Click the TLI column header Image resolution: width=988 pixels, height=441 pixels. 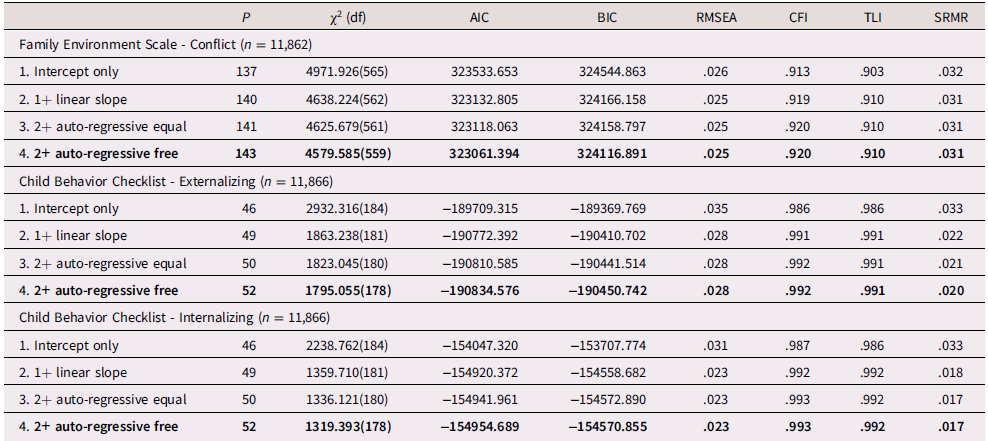873,18
